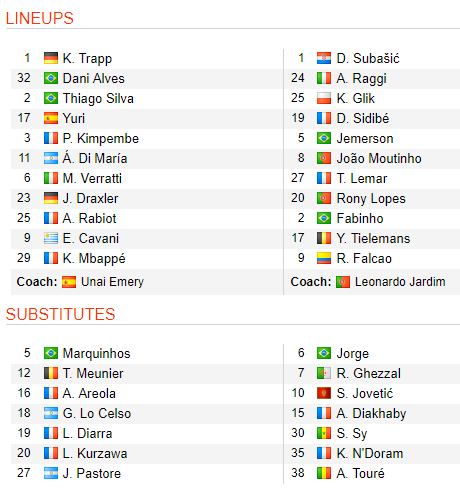Click the Portuguese flag beside coach Leonardo Jardim

click(343, 282)
